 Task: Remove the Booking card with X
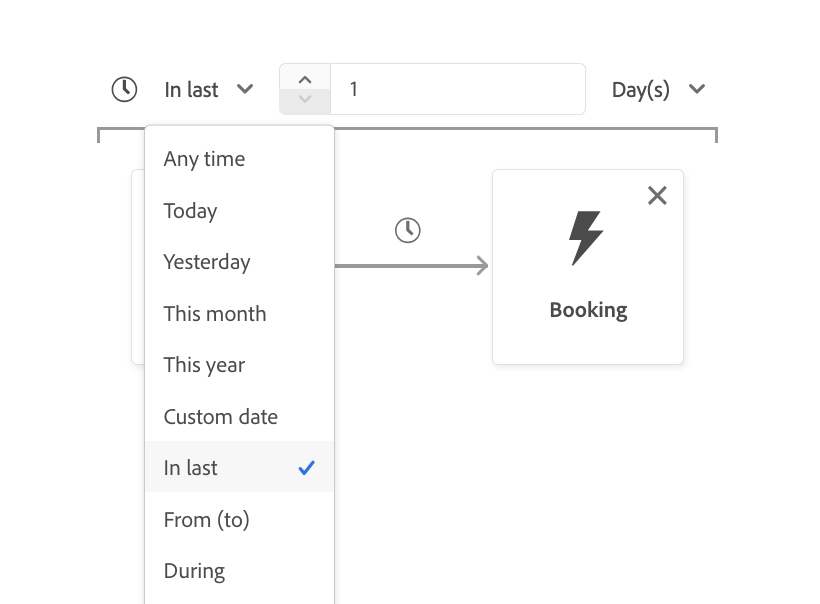[x=657, y=196]
